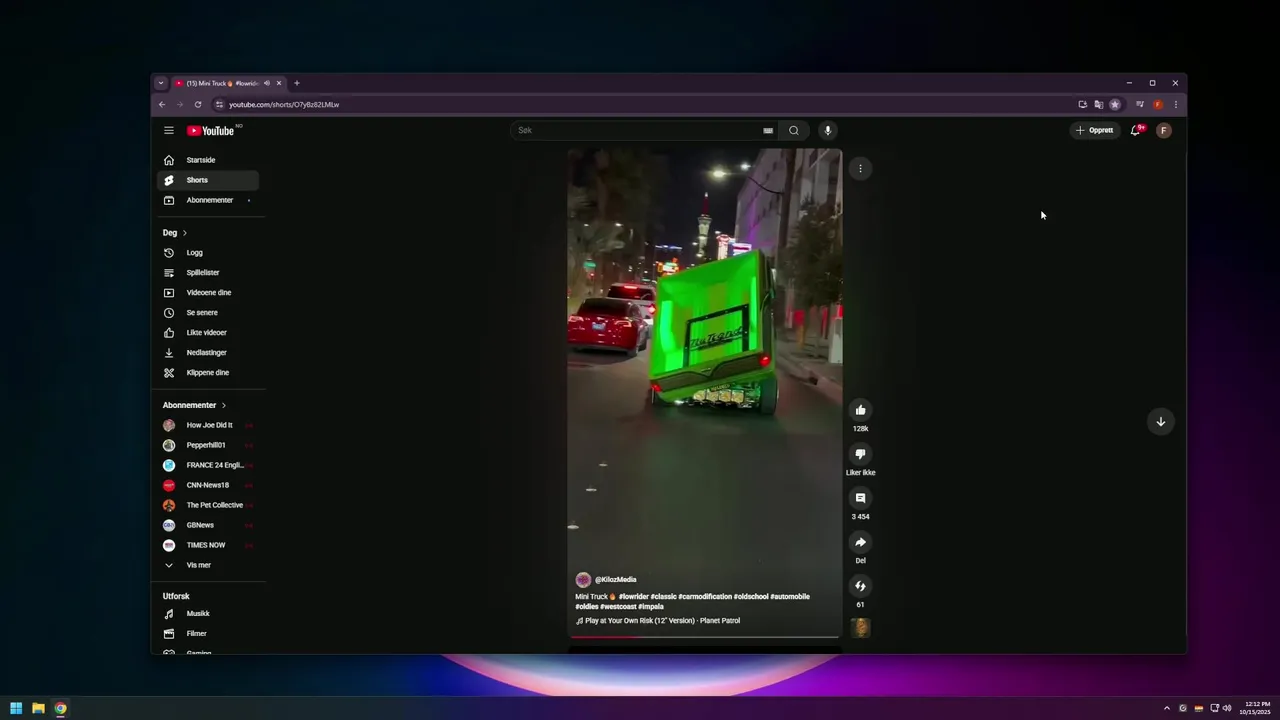Open Pepperhill01 channel subscription
Screen dimensions: 1280x720
click(208, 445)
